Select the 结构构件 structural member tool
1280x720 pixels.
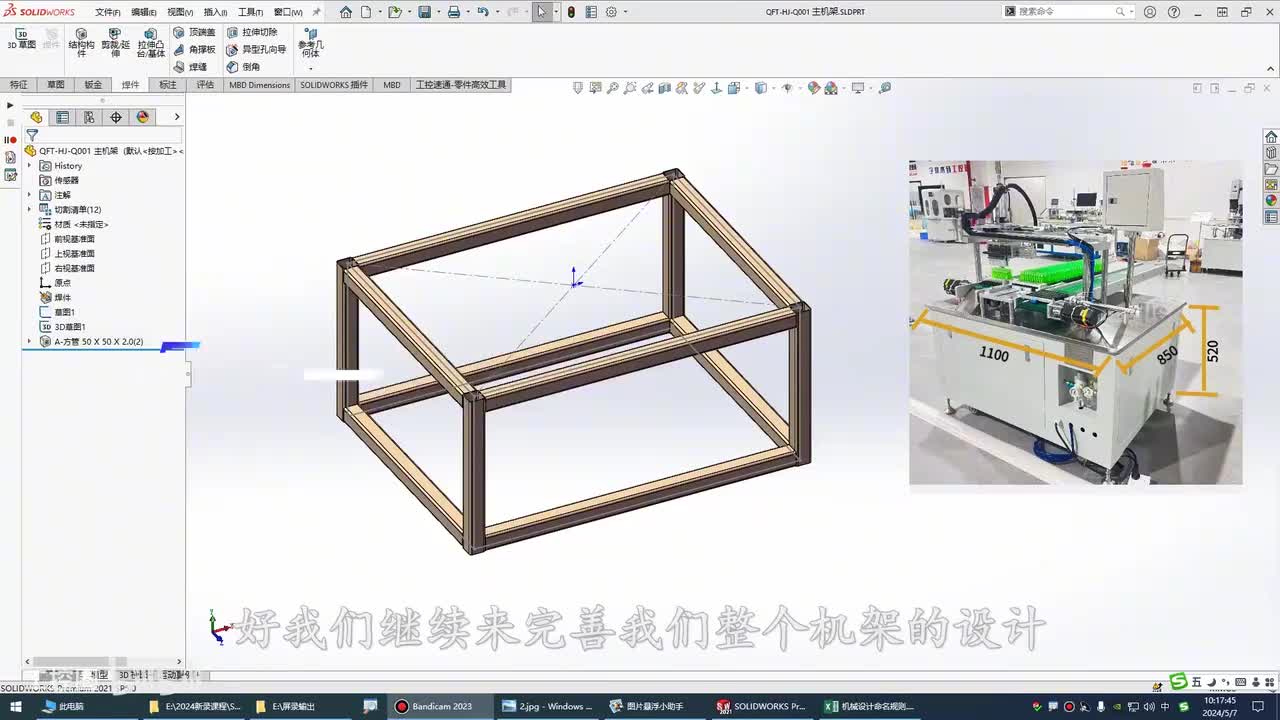coord(82,42)
